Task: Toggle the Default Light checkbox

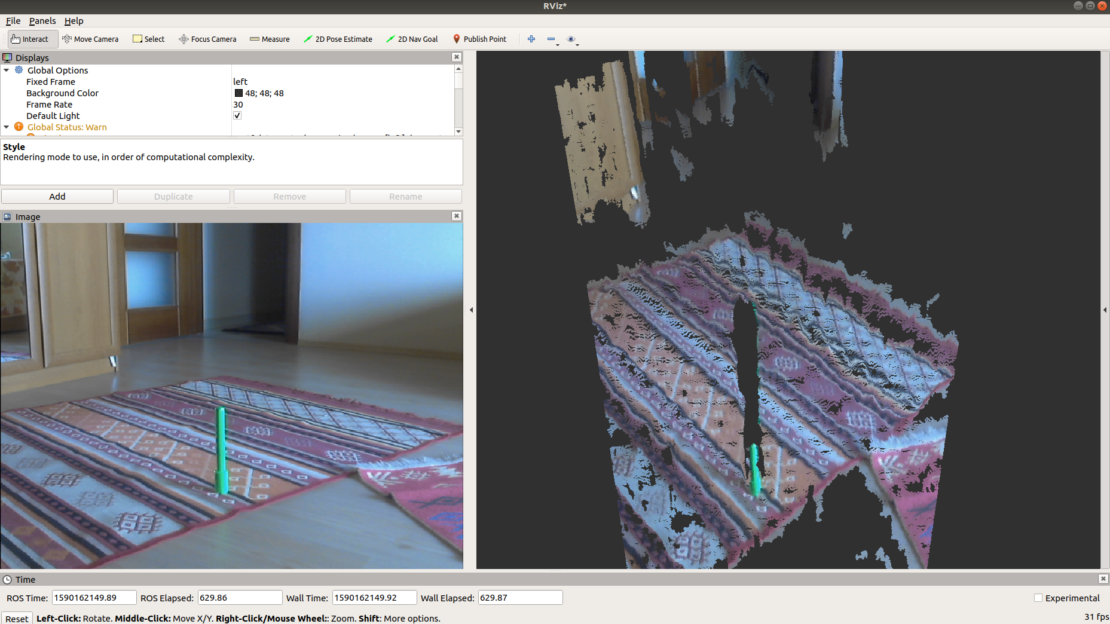Action: click(238, 116)
